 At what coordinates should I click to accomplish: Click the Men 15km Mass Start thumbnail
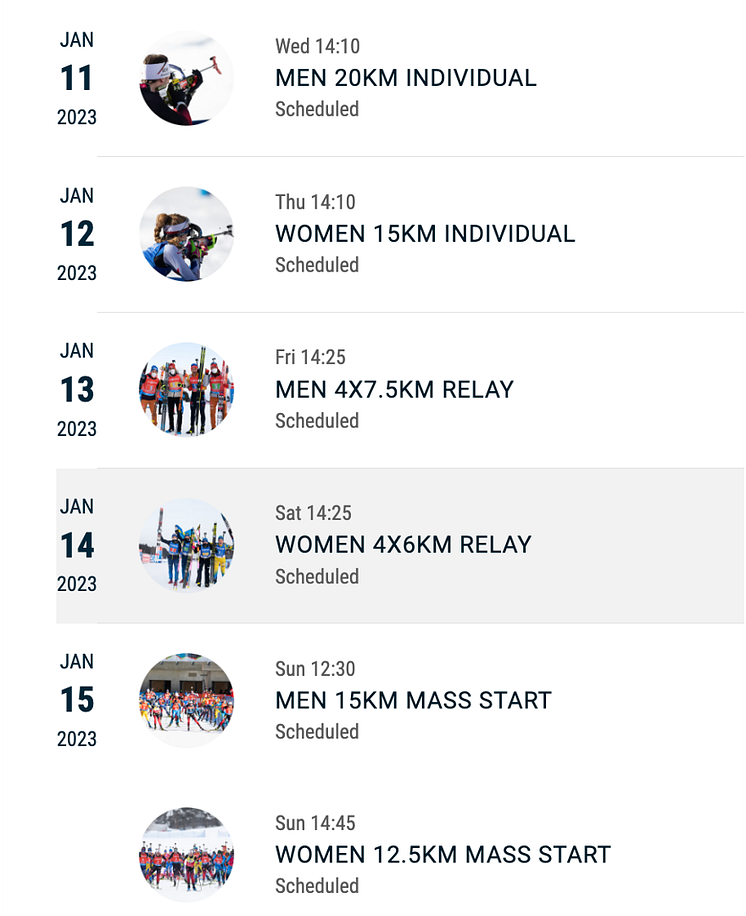[186, 700]
